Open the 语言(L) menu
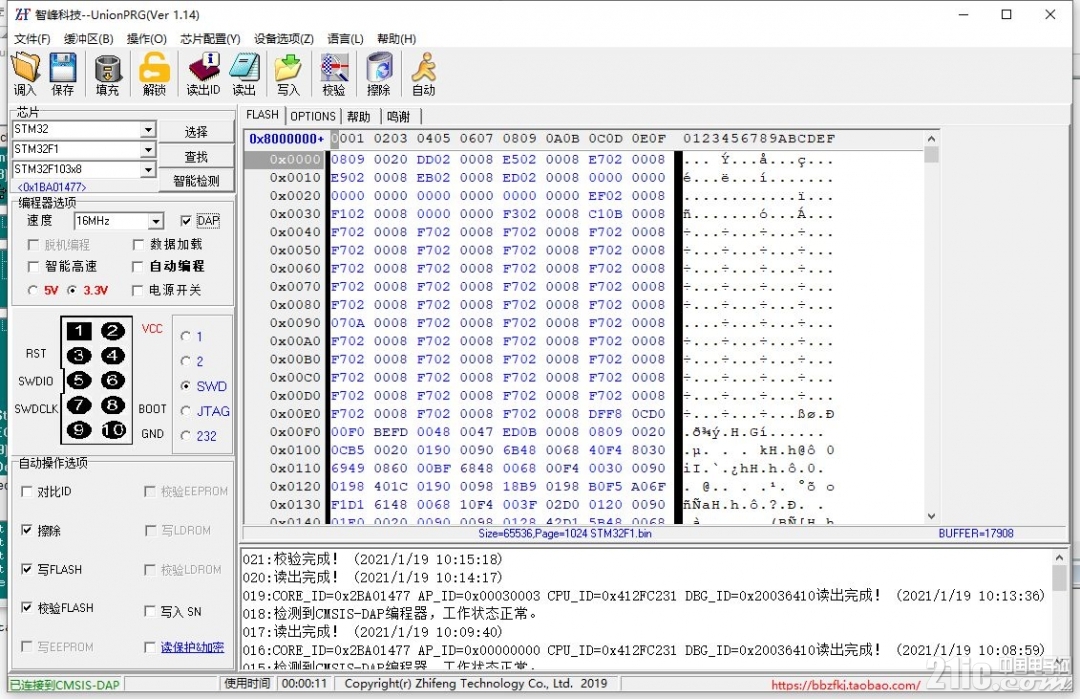Screen dimensions: 1080x699 (345, 39)
